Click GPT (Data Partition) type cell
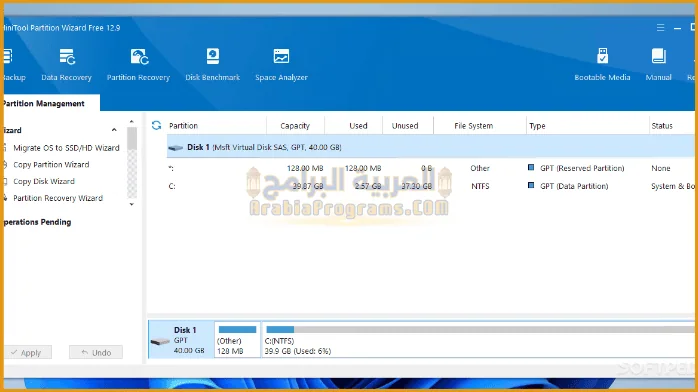This screenshot has width=698, height=392. [574, 186]
